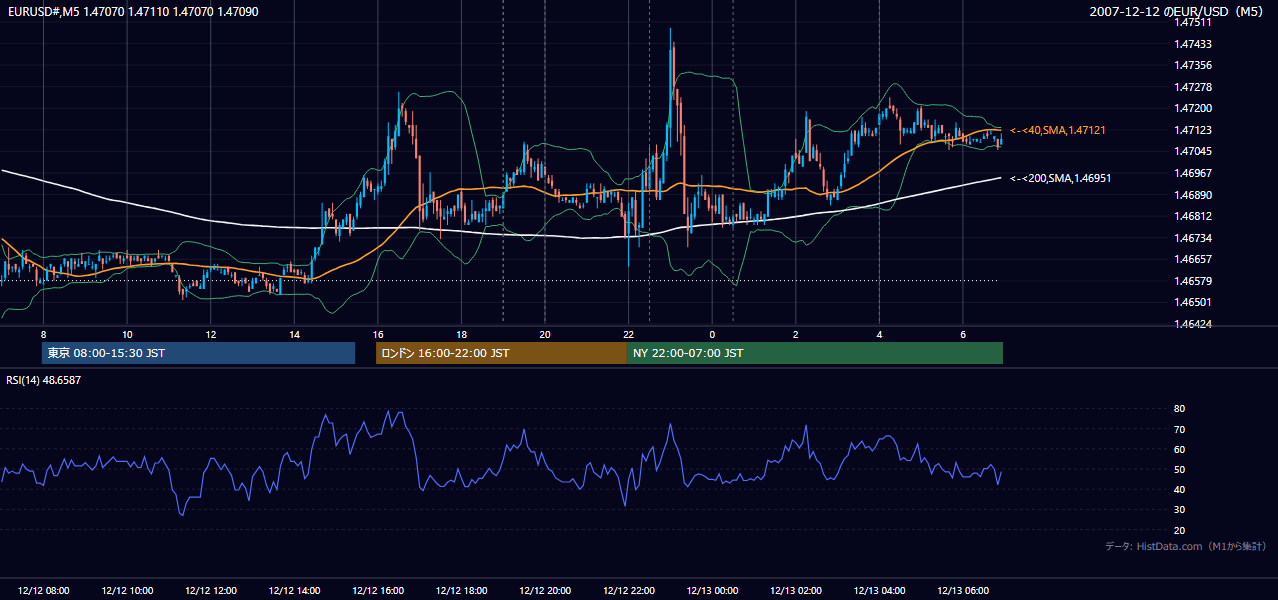This screenshot has width=1278, height=600.
Task: Click RSI scale value 40
Action: (1180, 489)
